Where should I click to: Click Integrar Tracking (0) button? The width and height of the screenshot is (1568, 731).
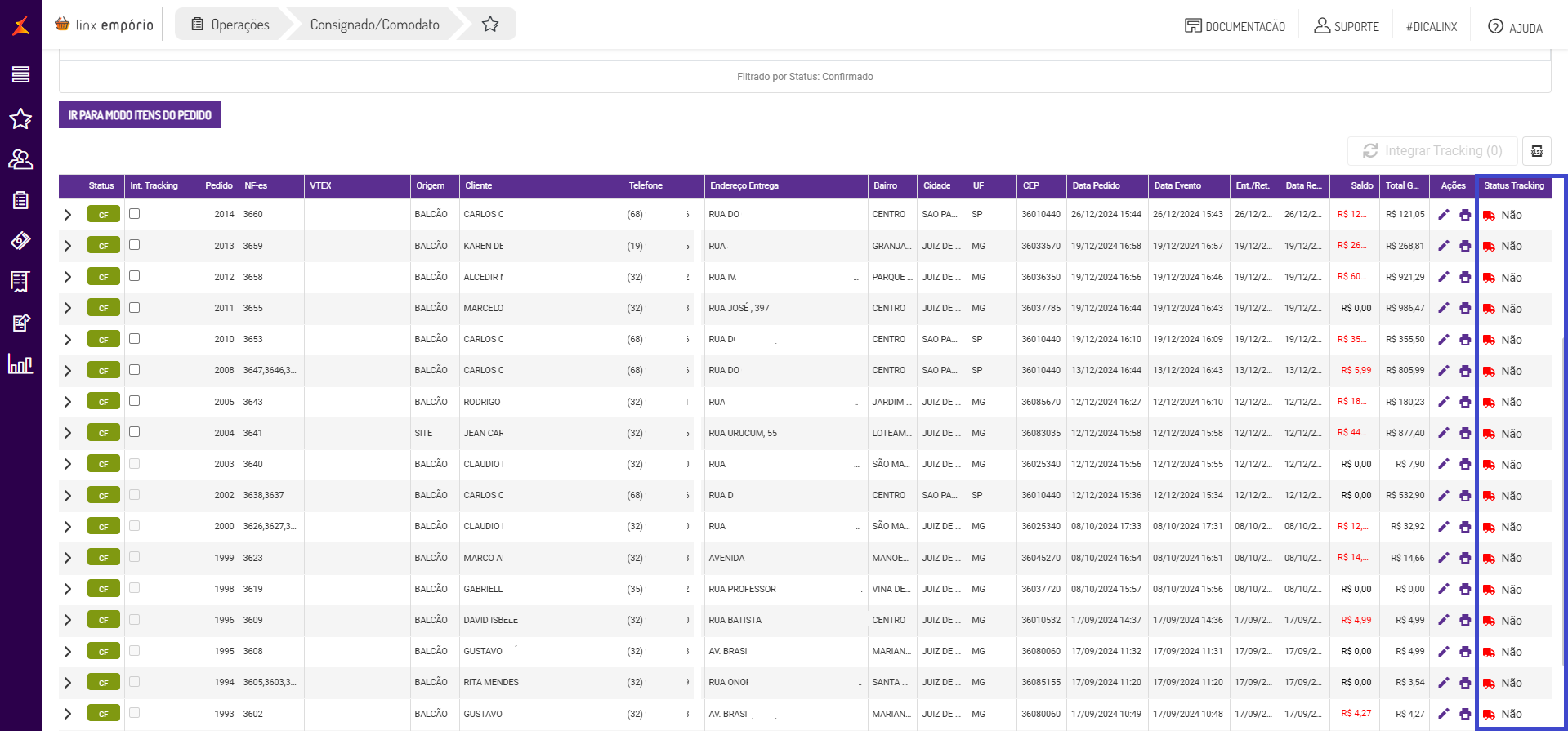point(1432,151)
